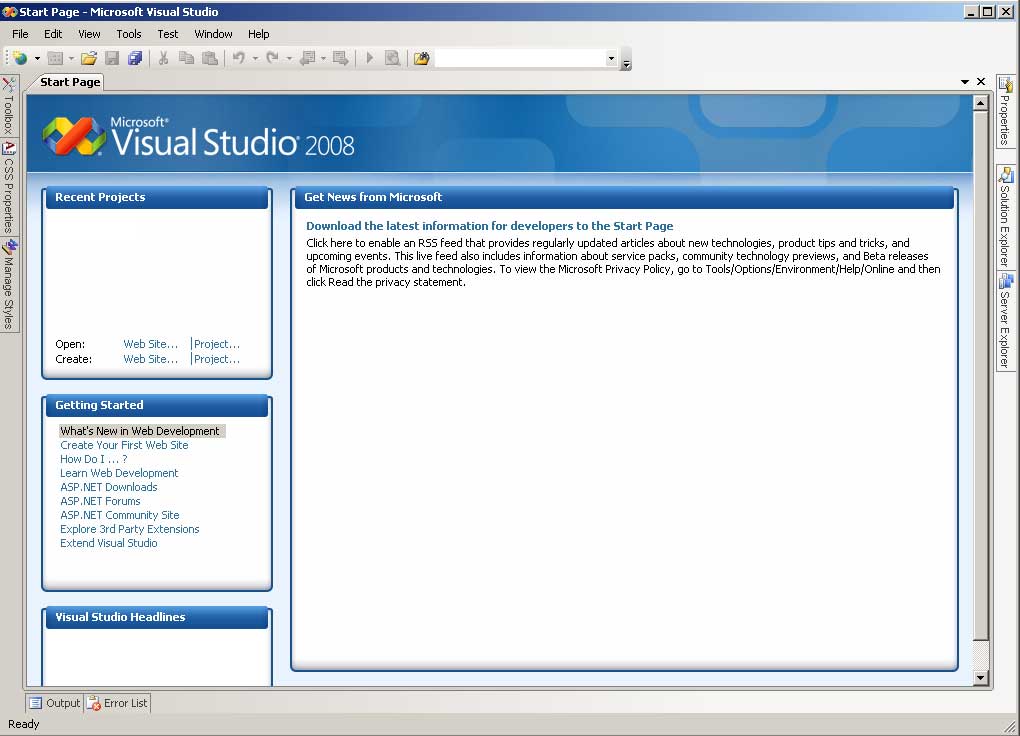
Task: Click the Navigate Forward icon
Action: pyautogui.click(x=340, y=59)
